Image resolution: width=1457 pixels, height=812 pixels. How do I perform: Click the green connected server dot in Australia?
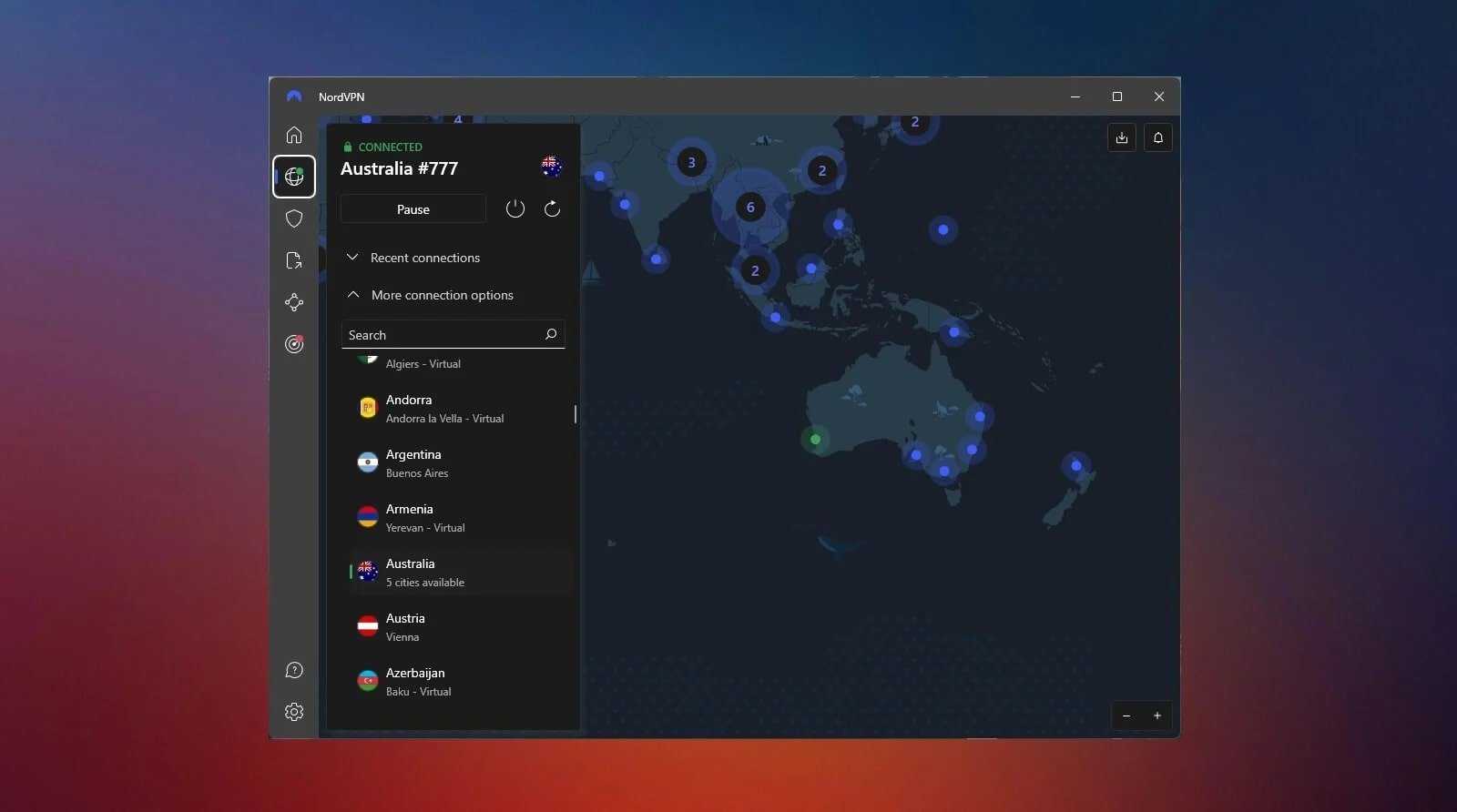pyautogui.click(x=815, y=439)
